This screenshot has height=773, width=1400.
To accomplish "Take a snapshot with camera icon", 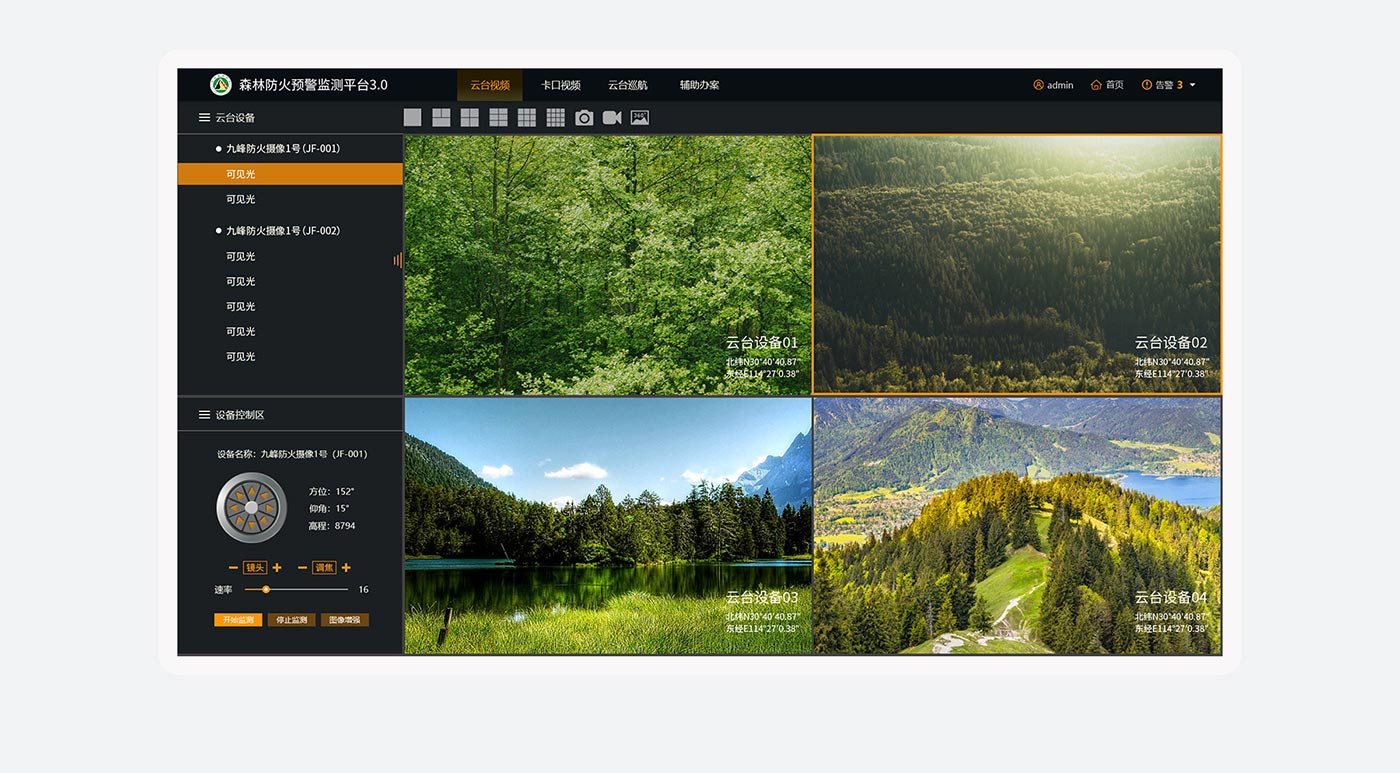I will pos(584,118).
